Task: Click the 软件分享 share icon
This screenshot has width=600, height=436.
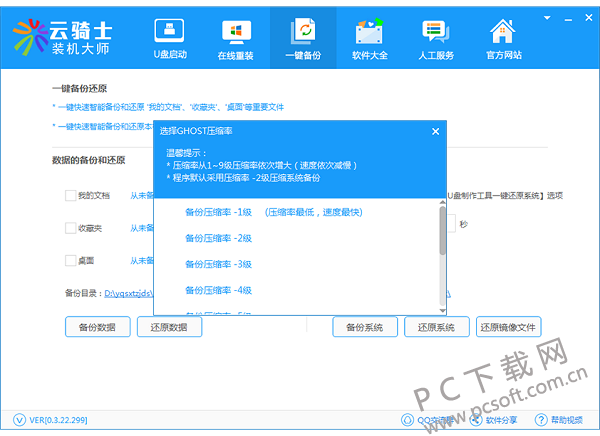Action: pyautogui.click(x=476, y=420)
